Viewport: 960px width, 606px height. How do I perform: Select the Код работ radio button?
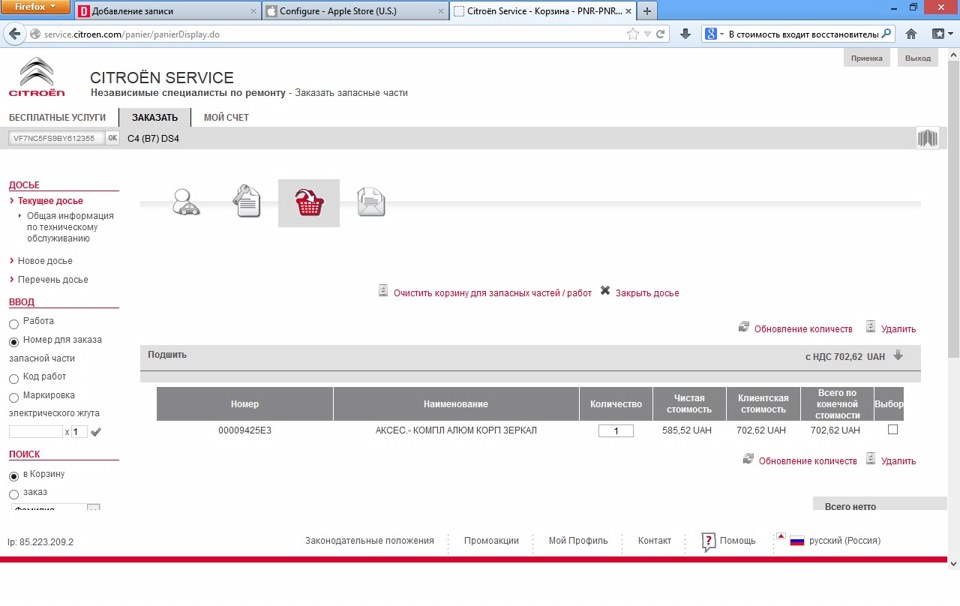(x=13, y=379)
